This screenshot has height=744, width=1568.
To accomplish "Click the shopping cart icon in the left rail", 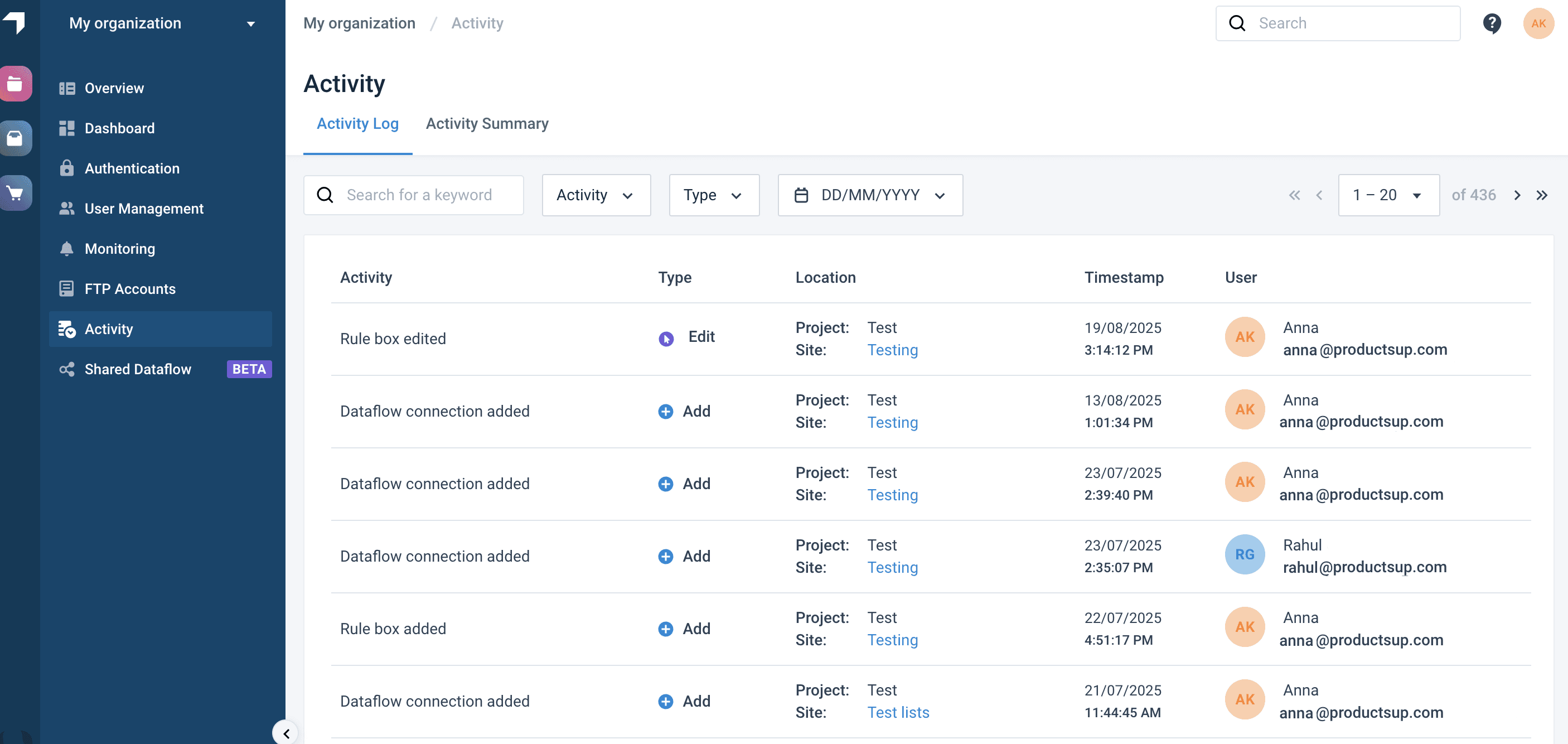I will (x=16, y=193).
